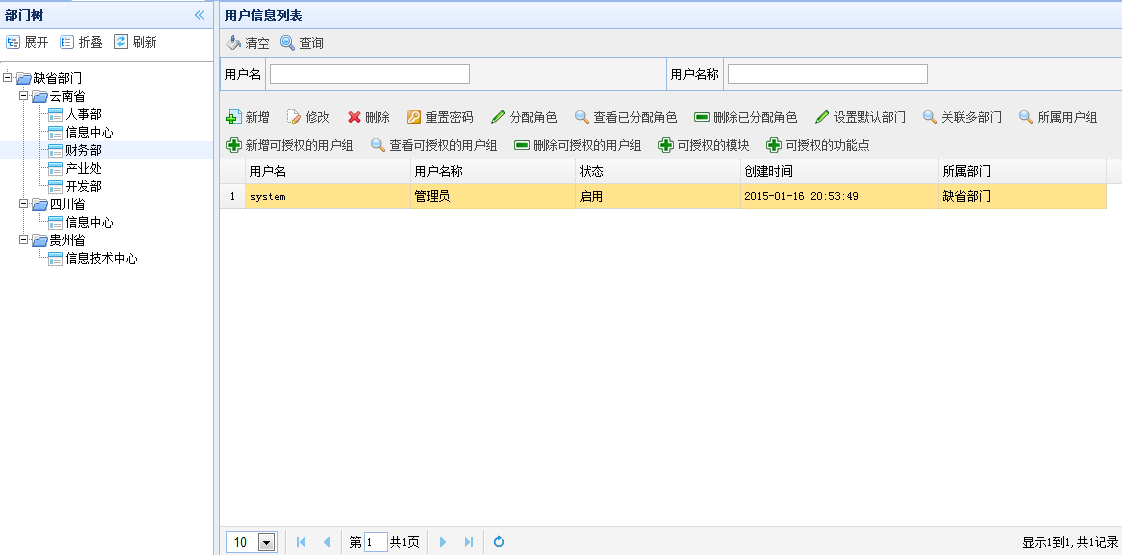
Task: Sort by the 所属部门 column header
Action: (x=1023, y=172)
